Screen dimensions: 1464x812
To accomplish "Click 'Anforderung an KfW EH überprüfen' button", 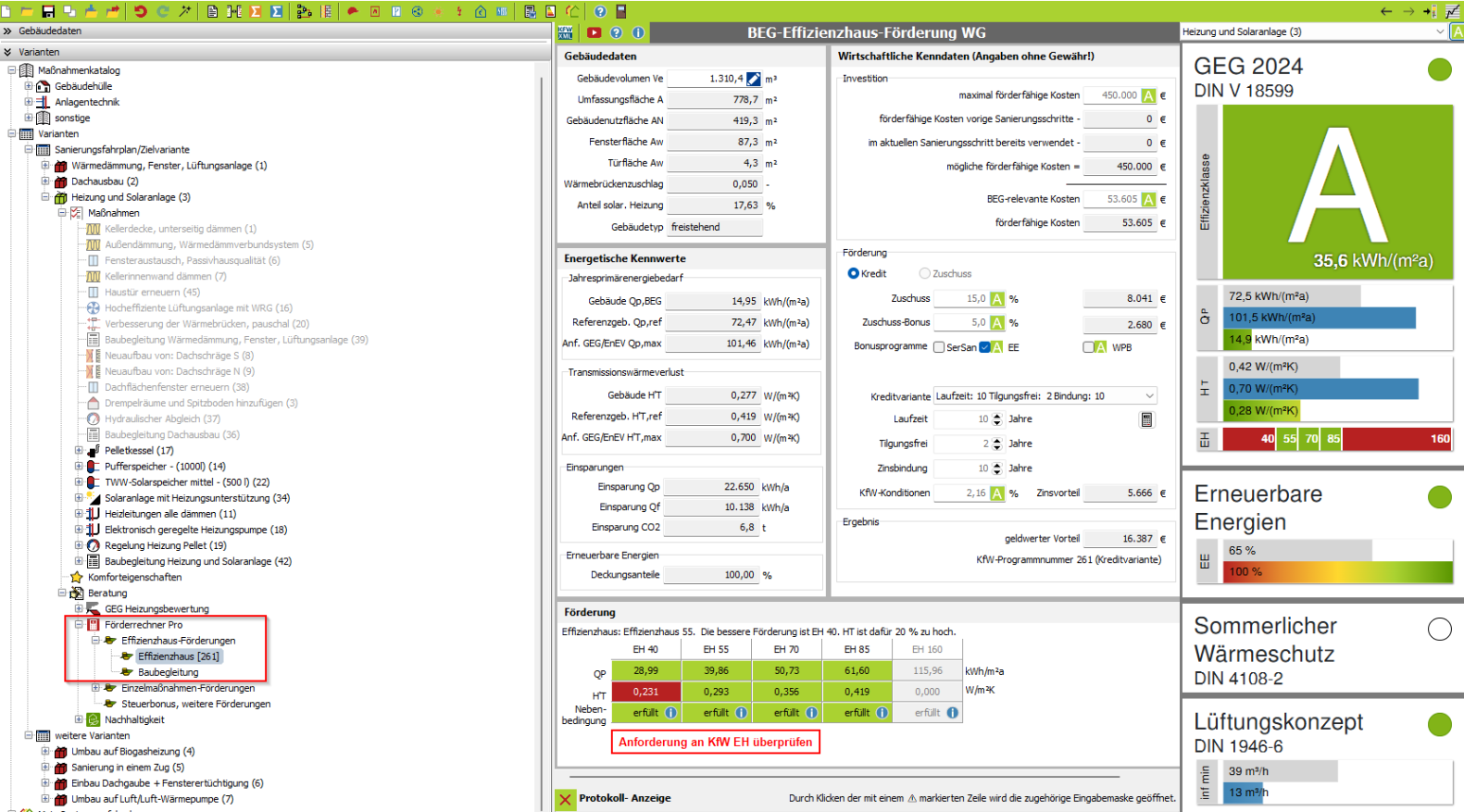I will pos(715,742).
